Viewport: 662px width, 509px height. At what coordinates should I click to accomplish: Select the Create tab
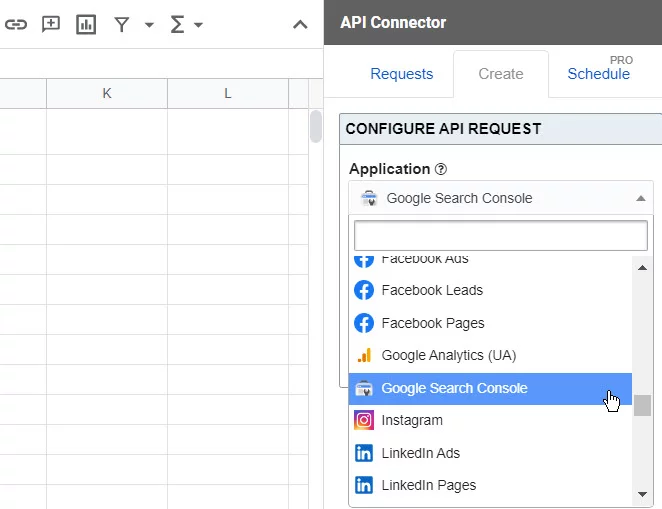coord(501,74)
